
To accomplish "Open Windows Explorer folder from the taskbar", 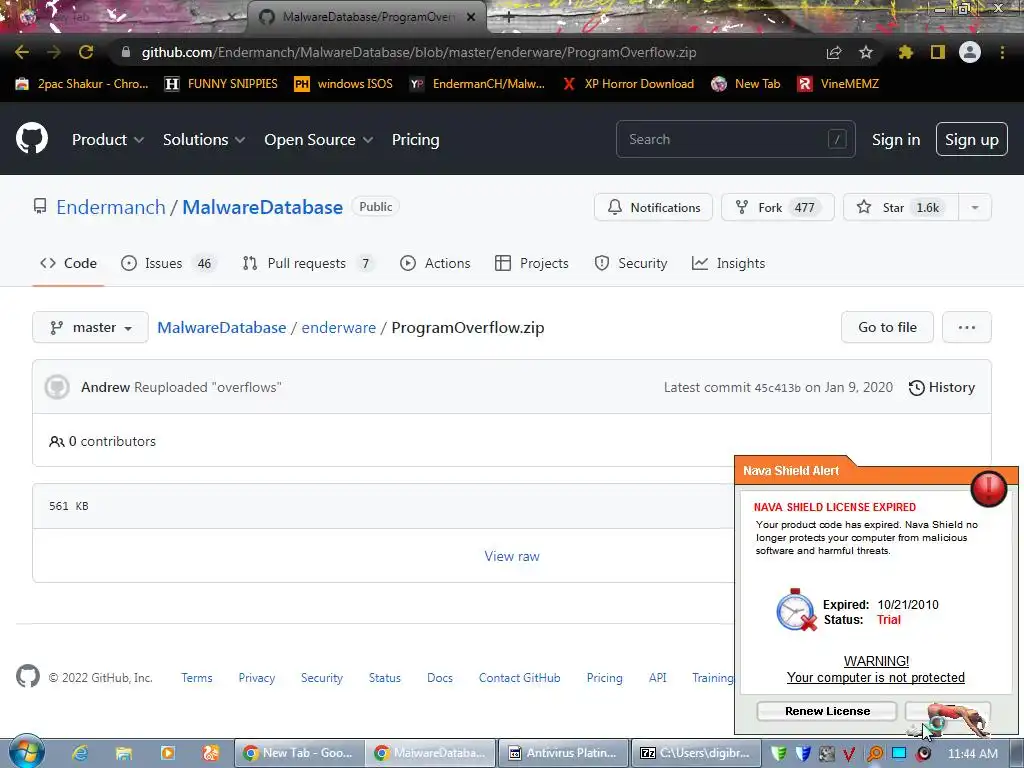I will (x=123, y=753).
